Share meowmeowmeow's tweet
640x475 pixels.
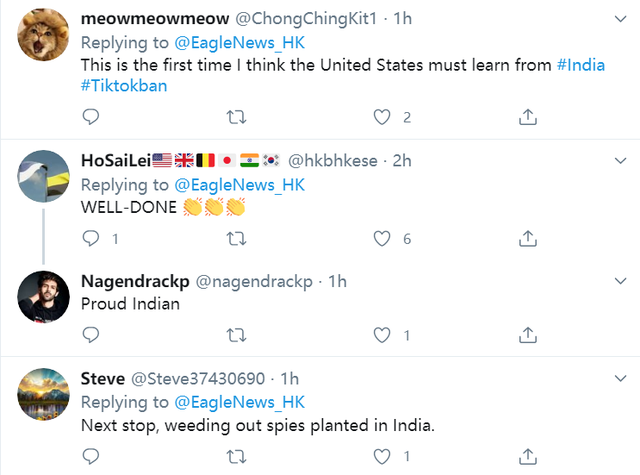[x=527, y=117]
